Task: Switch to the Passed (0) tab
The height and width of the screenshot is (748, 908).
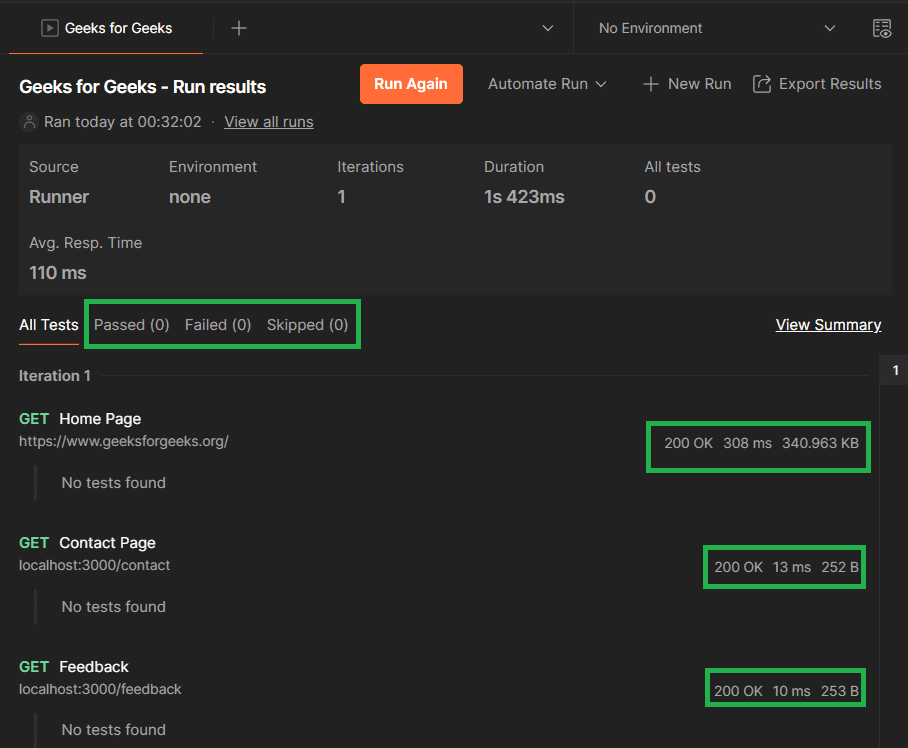Action: pyautogui.click(x=132, y=324)
